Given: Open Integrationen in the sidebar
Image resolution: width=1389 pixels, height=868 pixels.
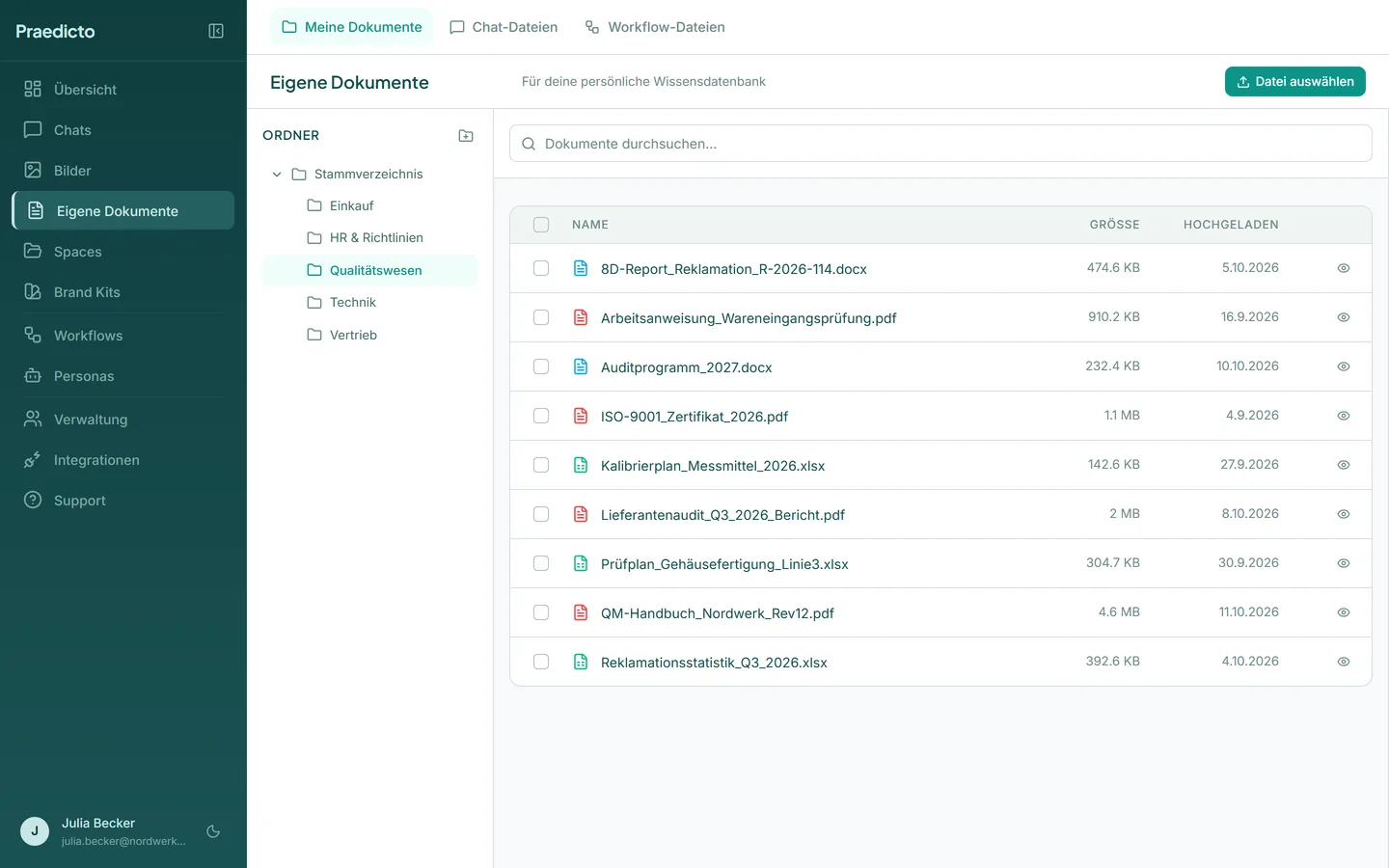Looking at the screenshot, I should click(x=123, y=460).
